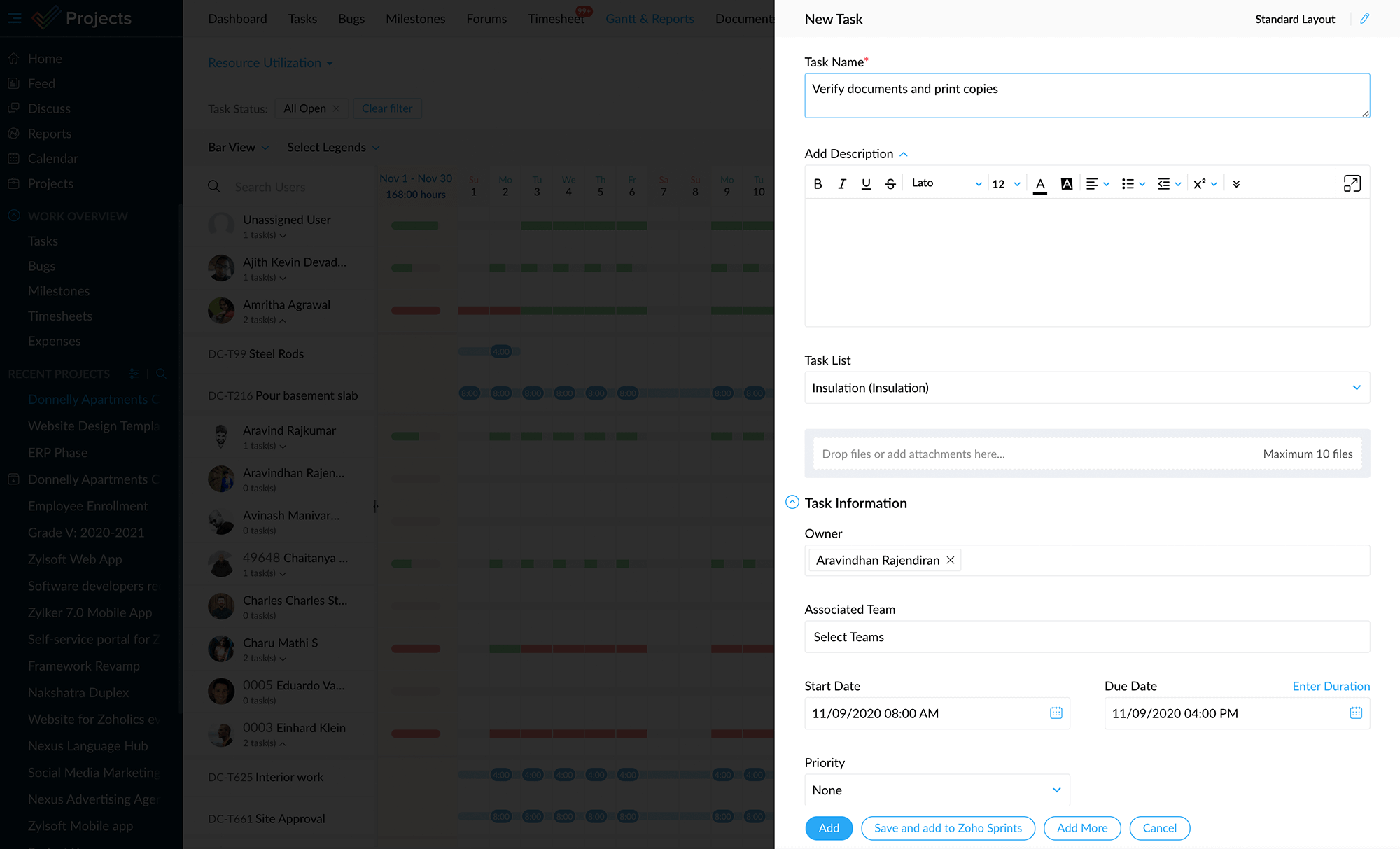Viewport: 1400px width, 849px height.
Task: Collapse the Add Description section
Action: tap(904, 154)
